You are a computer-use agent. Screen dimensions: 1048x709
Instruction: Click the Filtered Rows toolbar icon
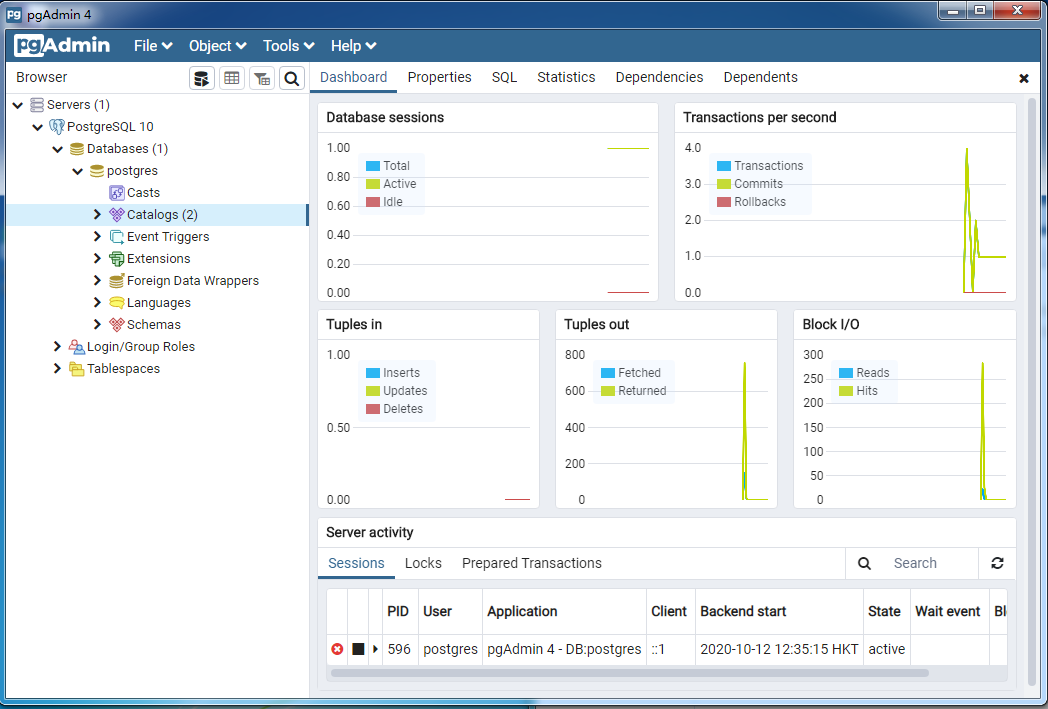click(262, 78)
